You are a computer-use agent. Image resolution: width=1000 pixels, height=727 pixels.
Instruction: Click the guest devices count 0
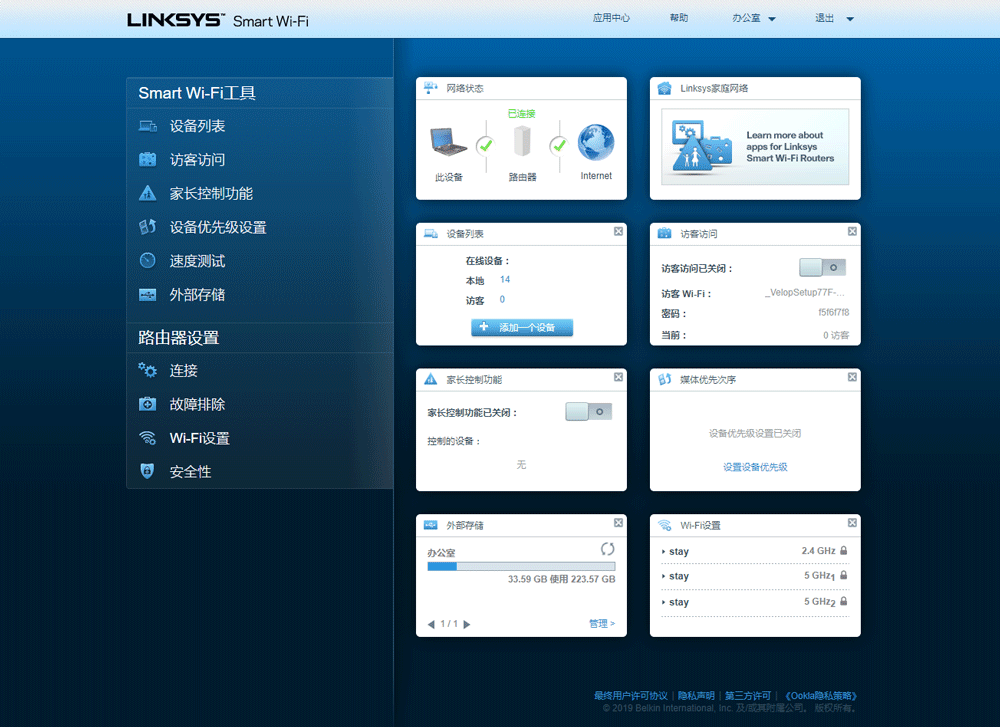(x=503, y=299)
